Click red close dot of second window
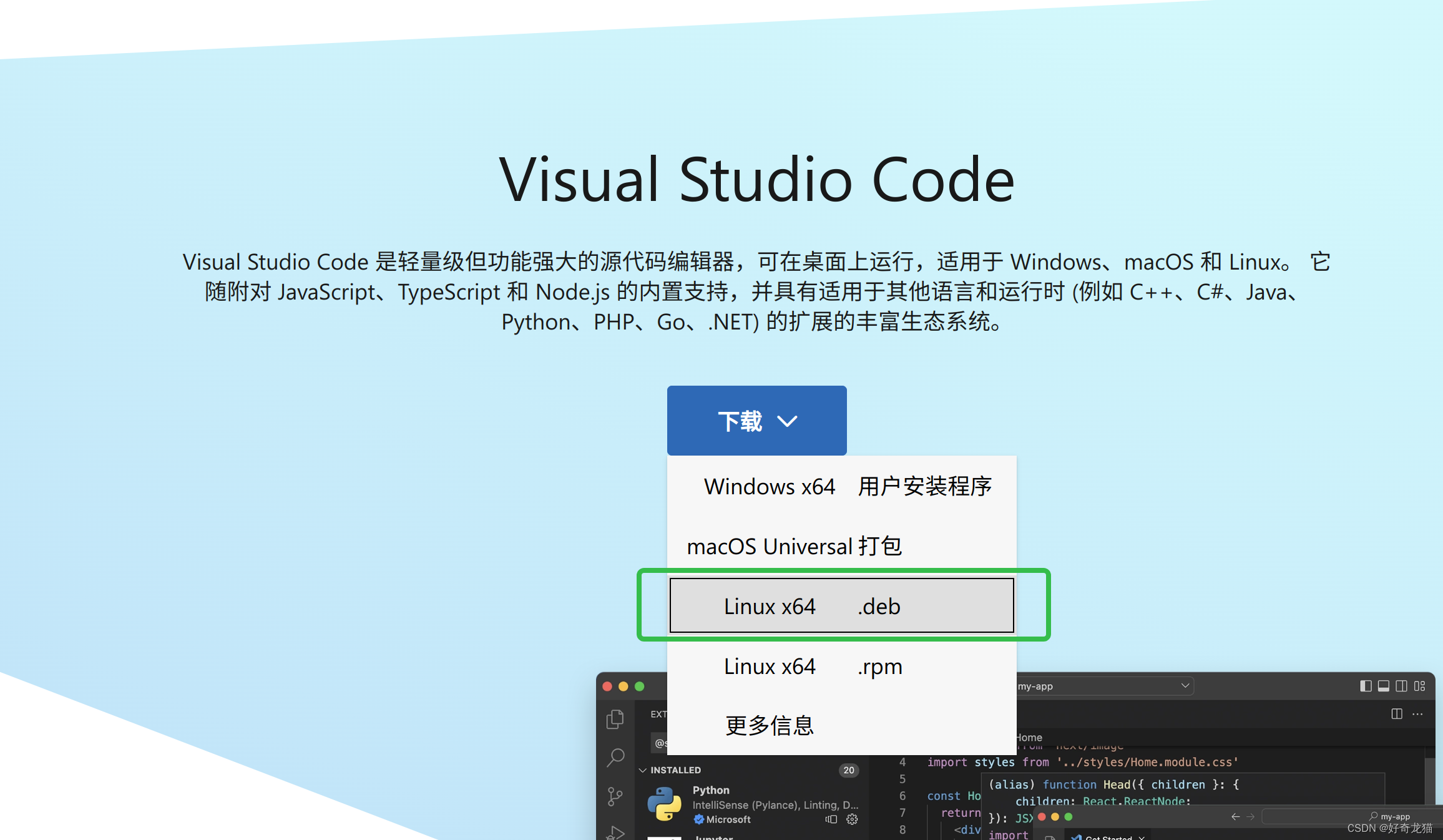The width and height of the screenshot is (1443, 840). pos(1042,816)
